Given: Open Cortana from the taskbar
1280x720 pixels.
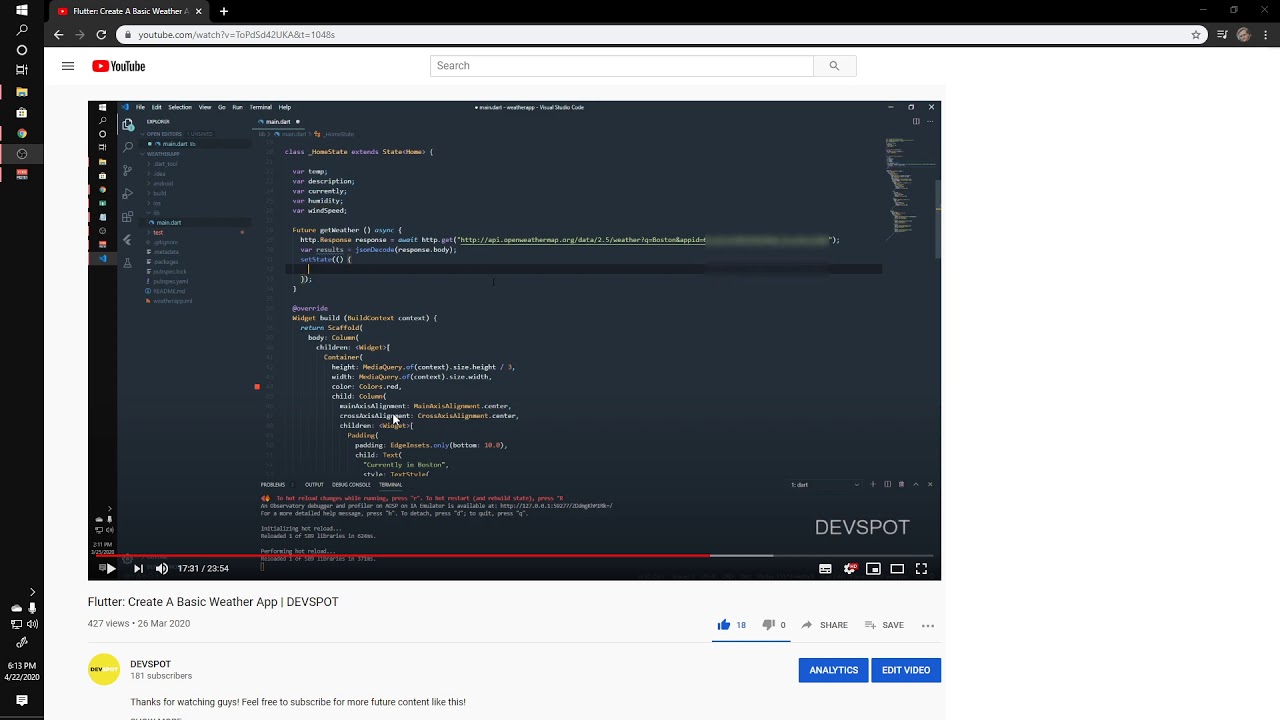Looking at the screenshot, I should coord(22,50).
